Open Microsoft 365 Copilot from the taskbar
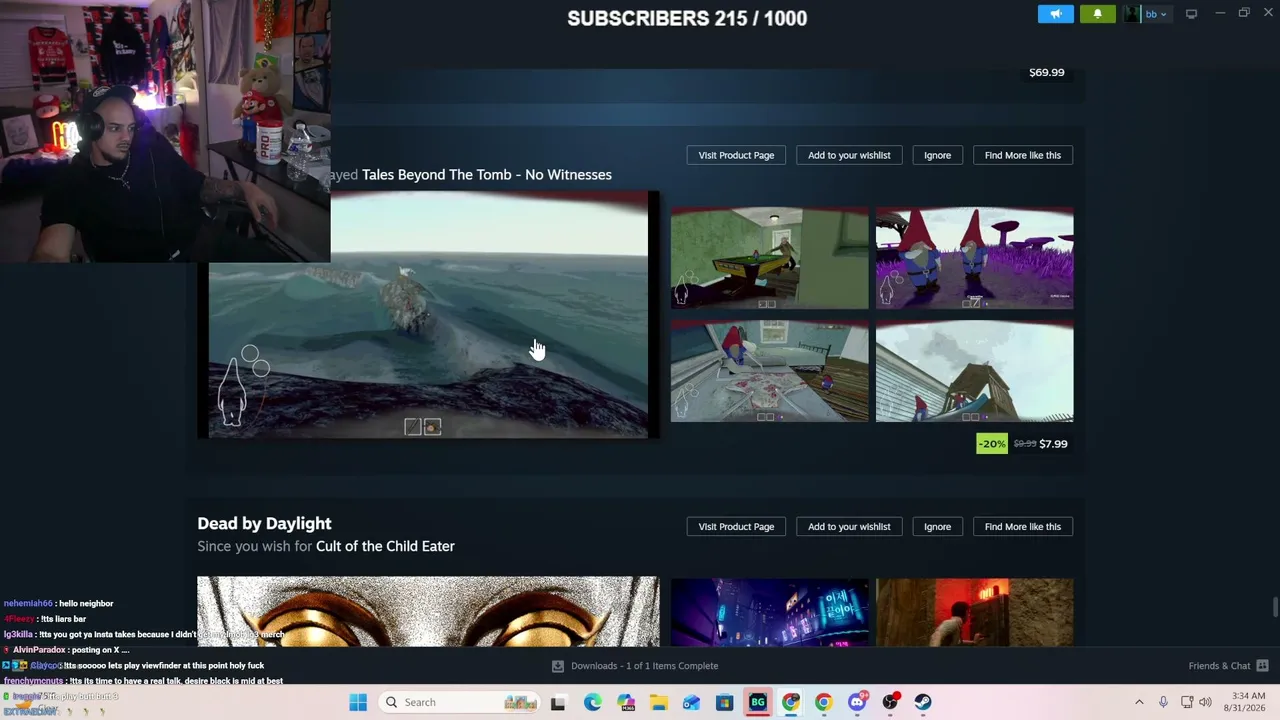This screenshot has height=720, width=1280. click(x=626, y=702)
